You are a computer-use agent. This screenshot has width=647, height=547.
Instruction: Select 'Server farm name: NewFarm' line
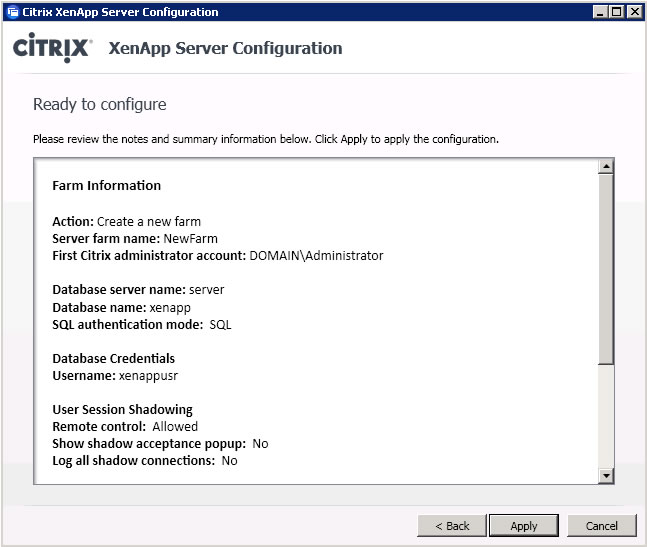pyautogui.click(x=135, y=238)
